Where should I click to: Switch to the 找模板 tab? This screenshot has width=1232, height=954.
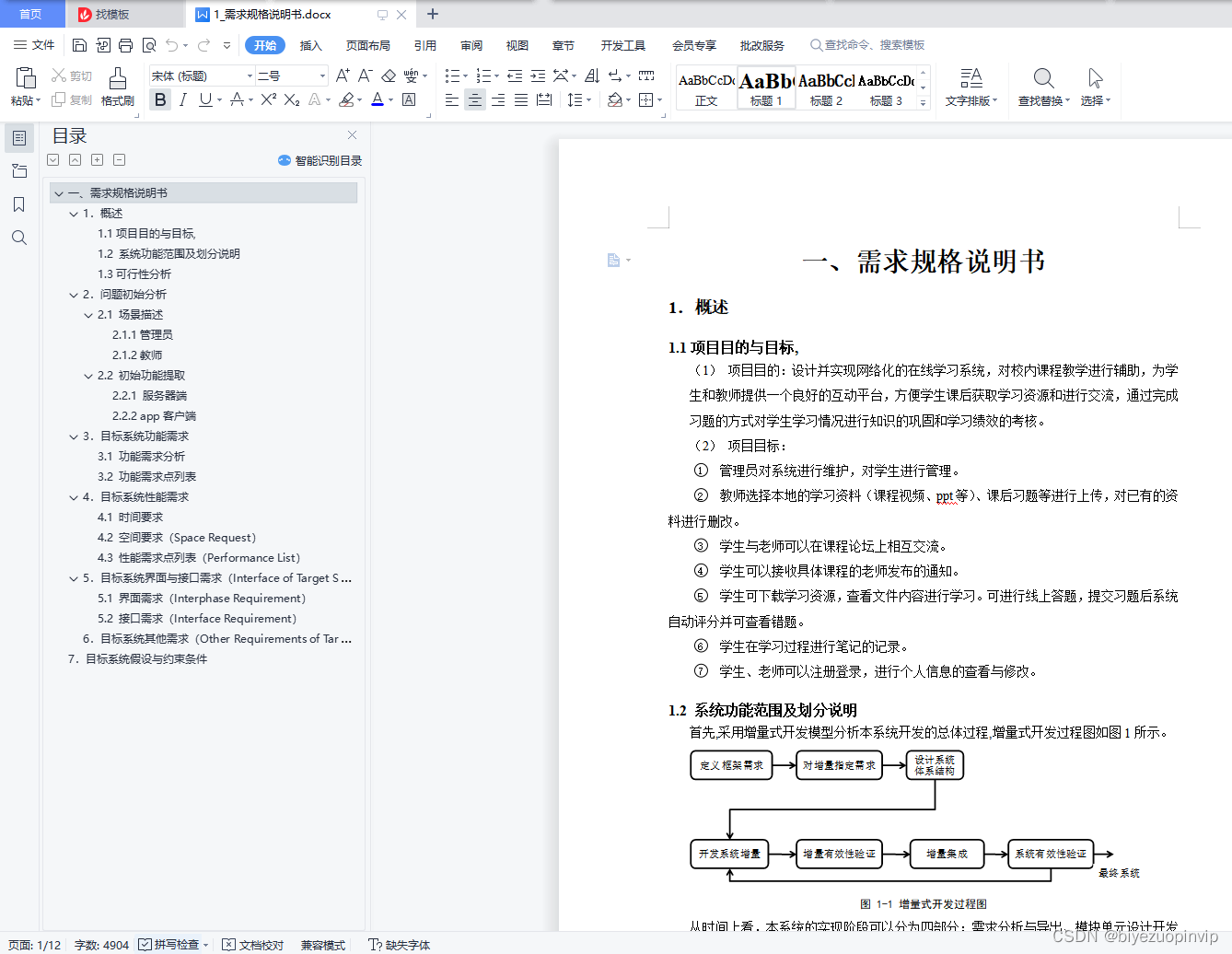click(112, 15)
